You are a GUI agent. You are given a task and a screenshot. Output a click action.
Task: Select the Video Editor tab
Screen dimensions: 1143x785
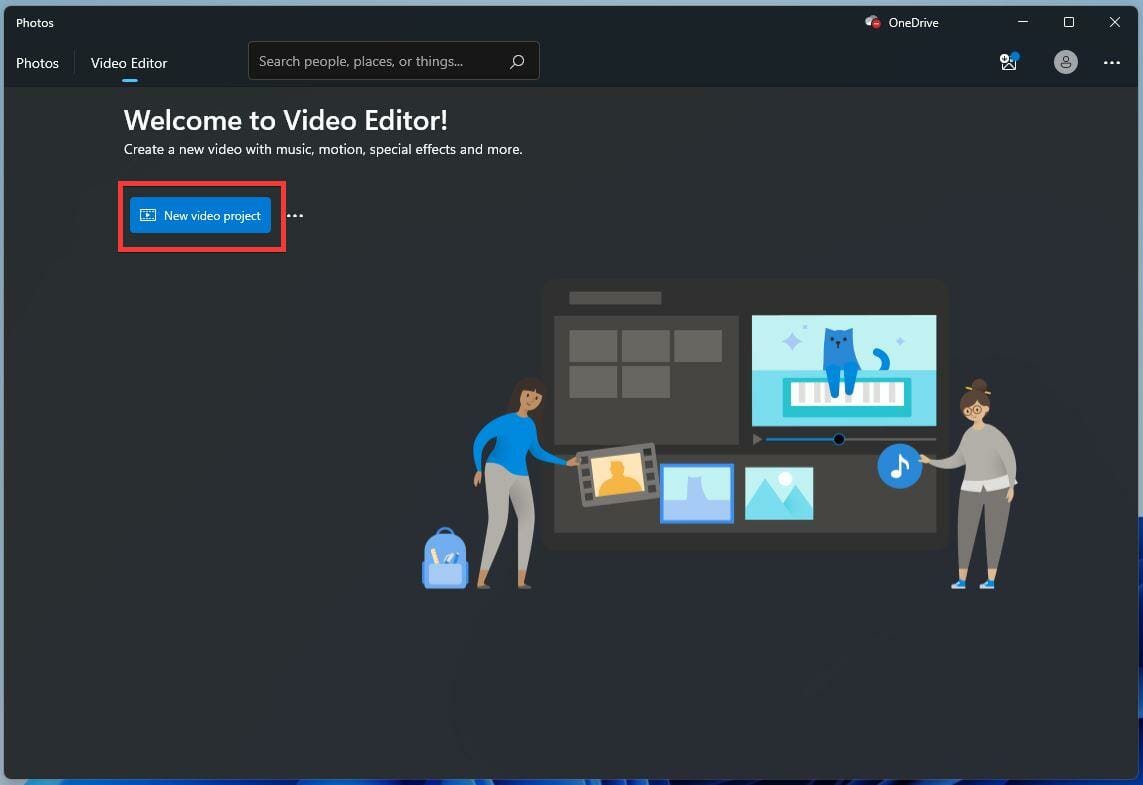click(128, 63)
